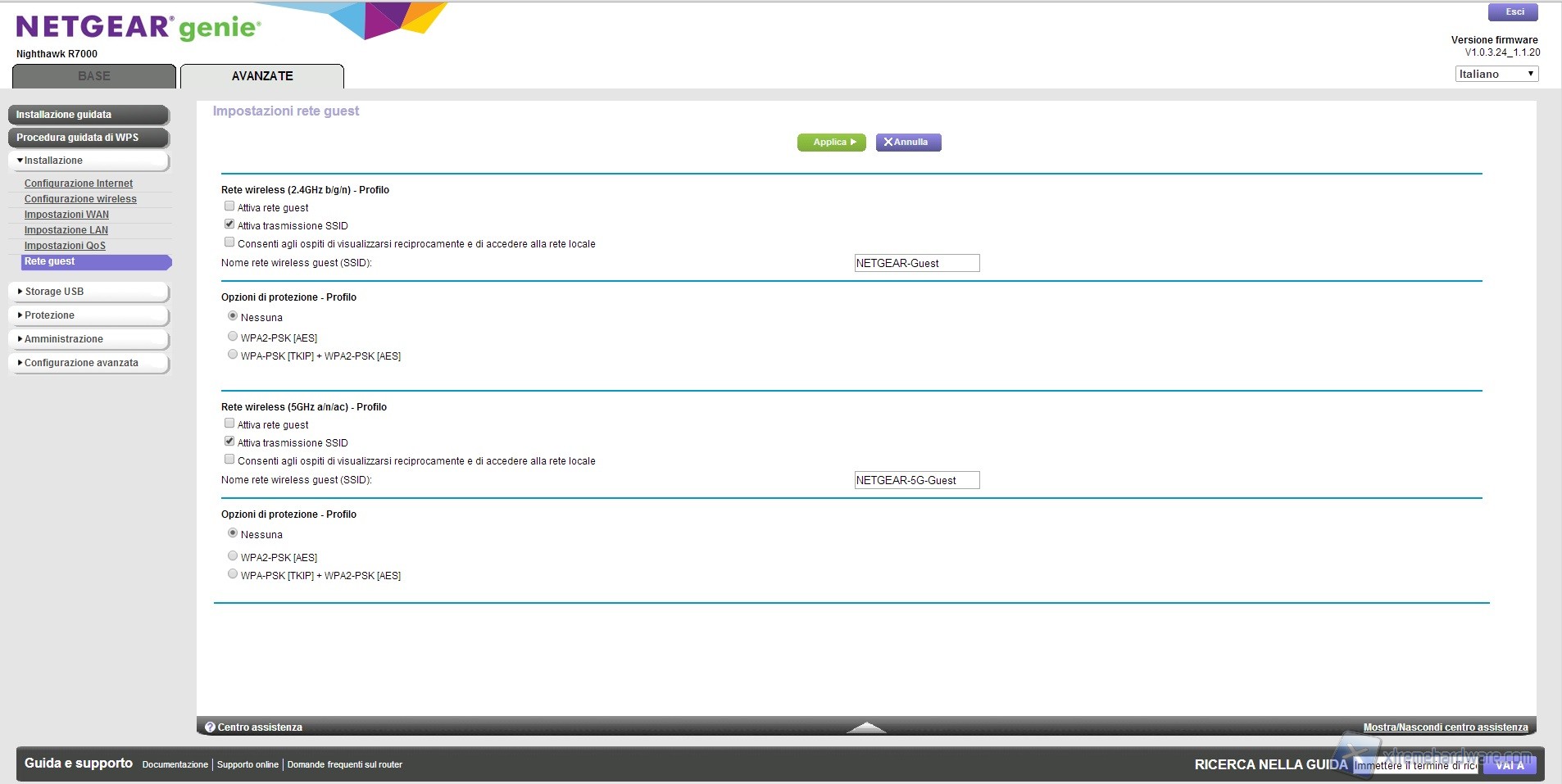Screen dimensions: 1562x784
Task: Click the help center expand arrow icon
Action: 865,727
